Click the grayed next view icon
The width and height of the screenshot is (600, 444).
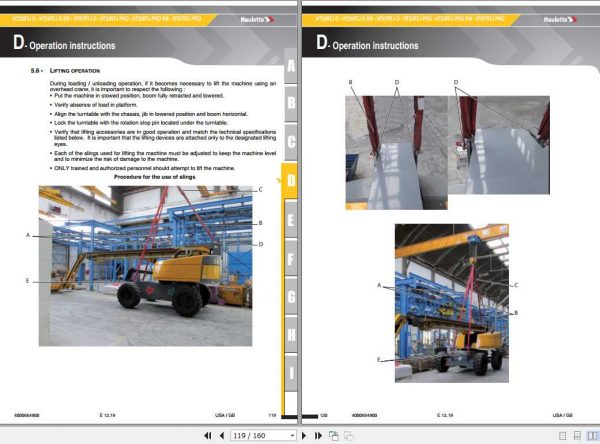pyautogui.click(x=348, y=436)
